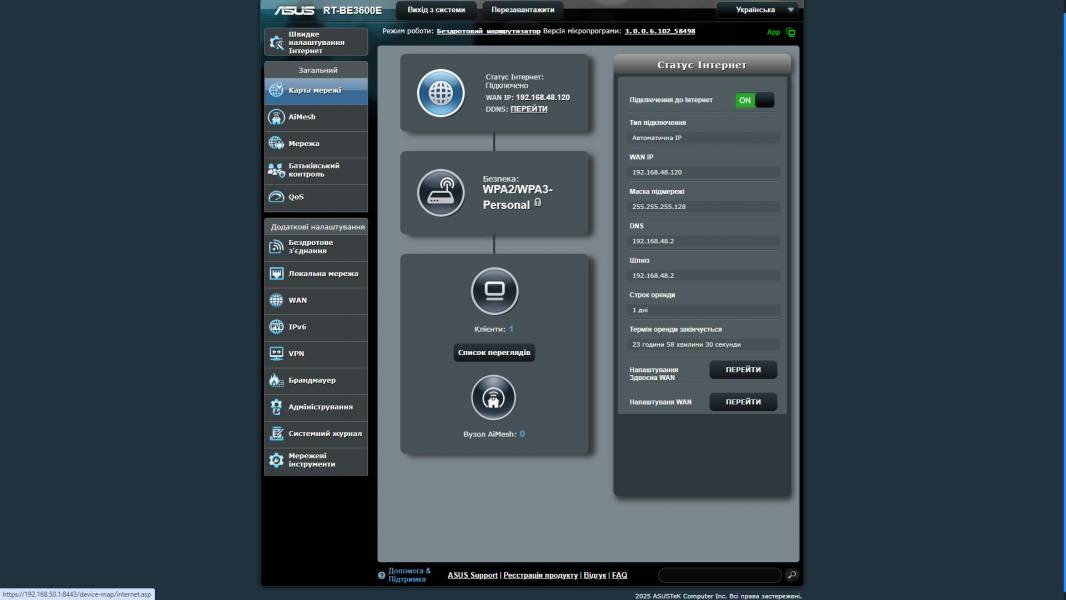The image size is (1066, 600).
Task: Open Quick Internet Setup wizard icon
Action: [276, 42]
